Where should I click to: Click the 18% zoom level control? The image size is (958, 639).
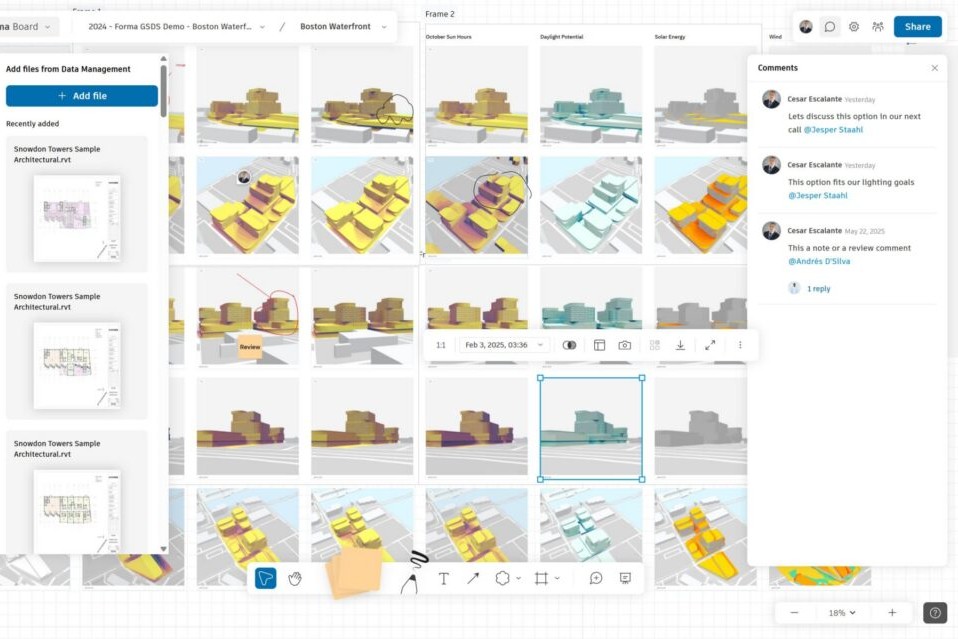(840, 612)
